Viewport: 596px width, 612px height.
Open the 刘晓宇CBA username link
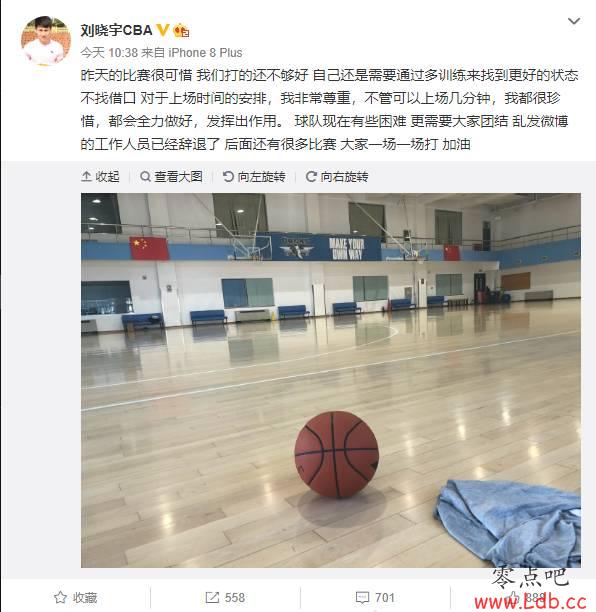(x=116, y=30)
